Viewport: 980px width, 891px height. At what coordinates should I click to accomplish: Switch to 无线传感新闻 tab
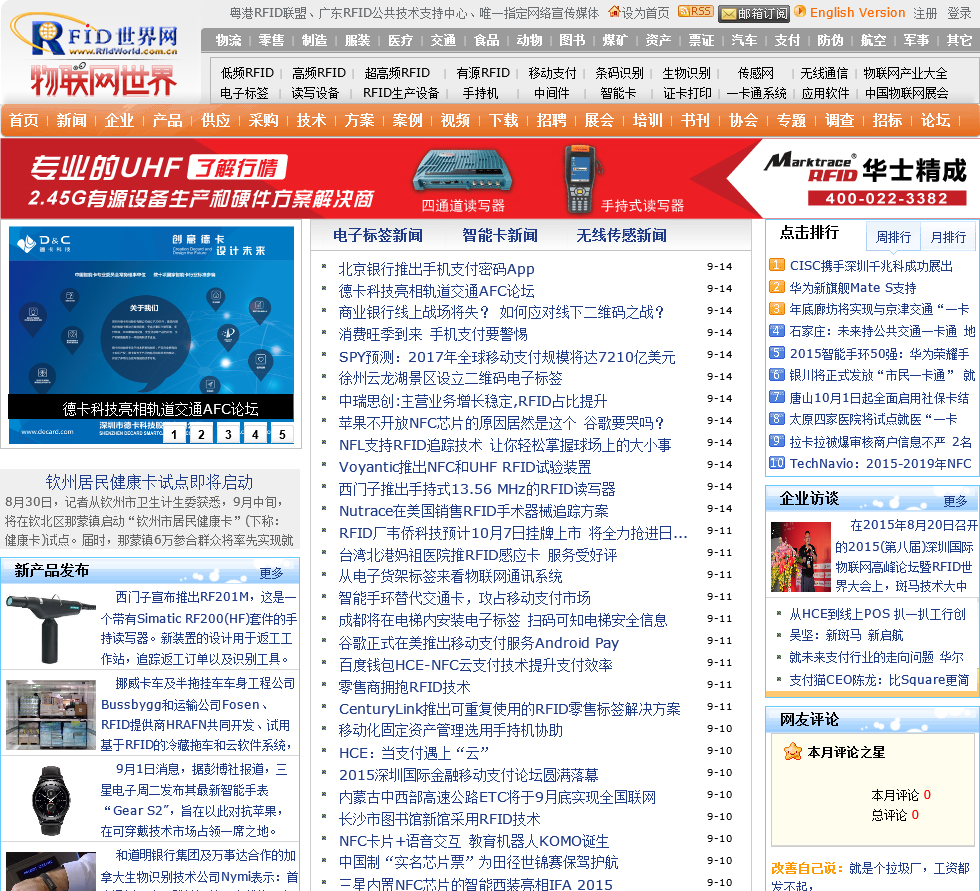click(621, 236)
